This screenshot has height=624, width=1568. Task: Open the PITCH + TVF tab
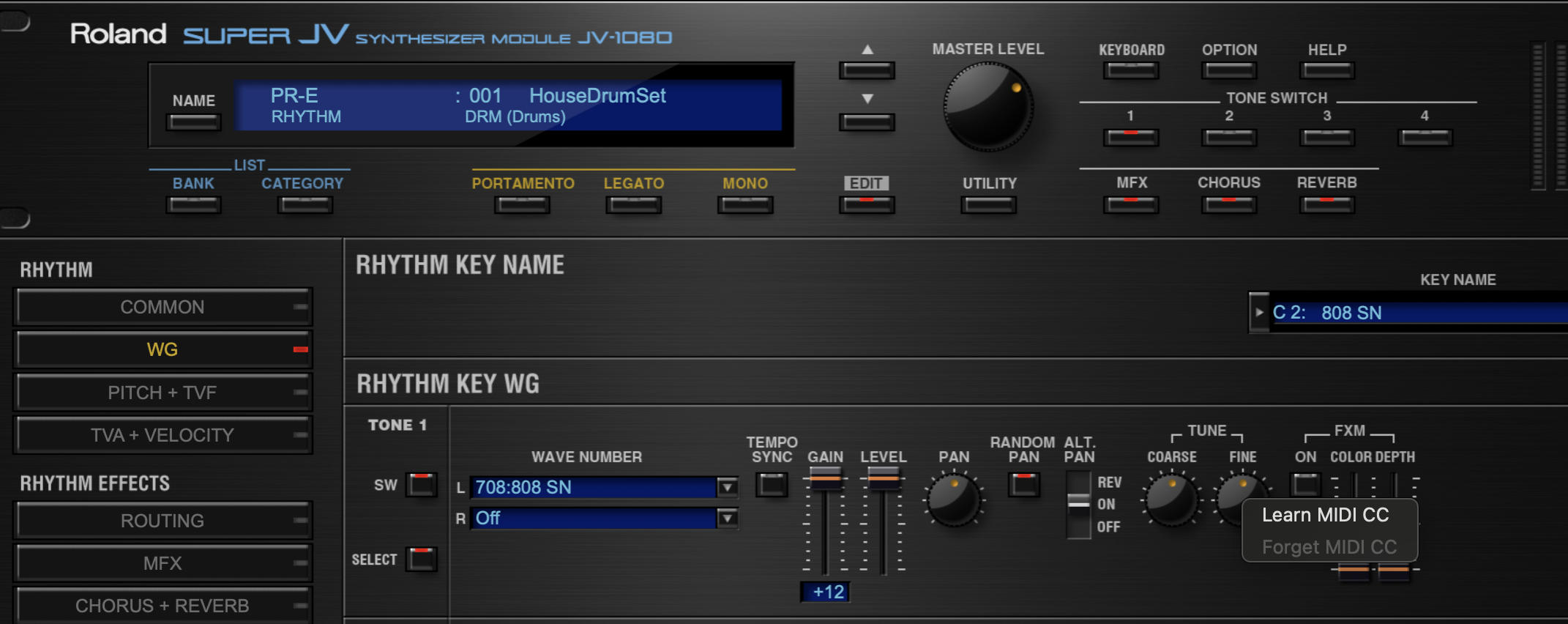163,393
